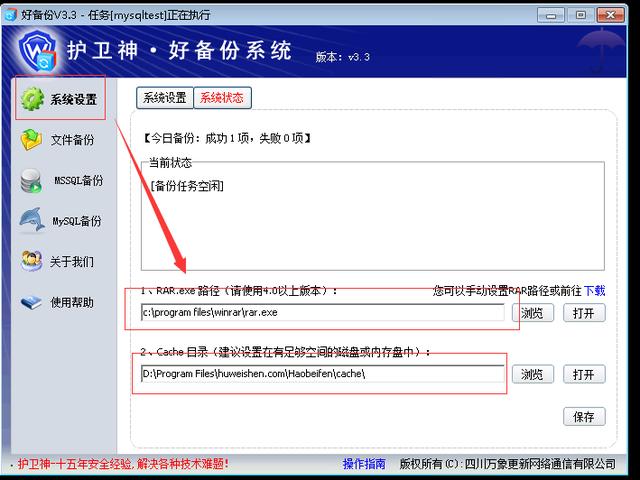Open the RAR.exe path location
Screen dimensions: 640x480
point(584,313)
